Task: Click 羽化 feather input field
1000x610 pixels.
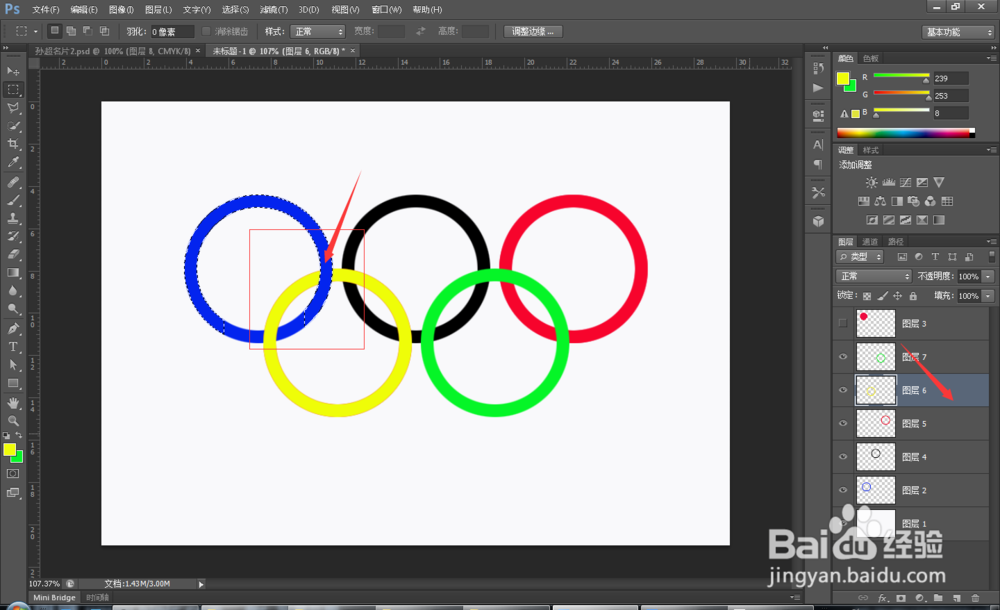Action: (172, 32)
